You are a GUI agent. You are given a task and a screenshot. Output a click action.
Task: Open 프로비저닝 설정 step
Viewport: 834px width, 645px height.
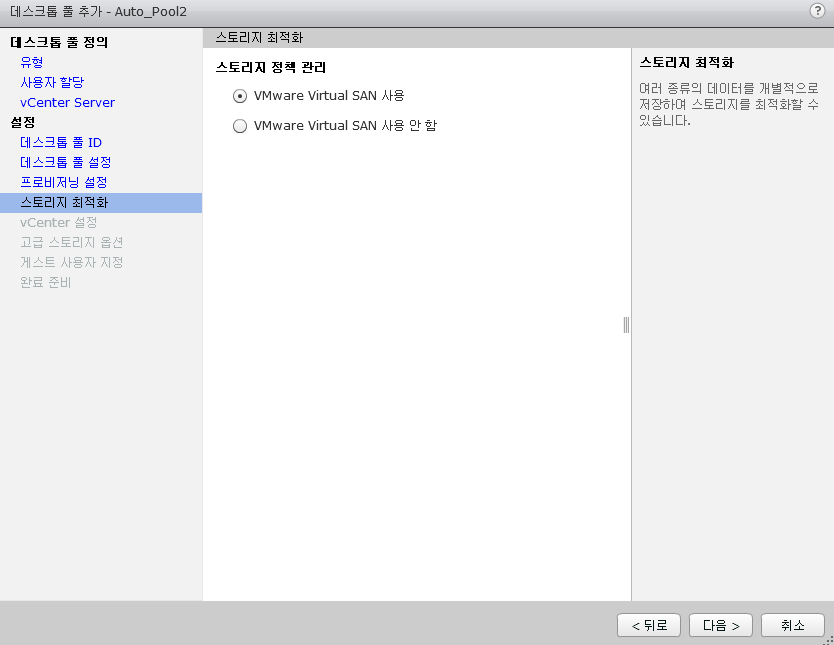pyautogui.click(x=63, y=182)
